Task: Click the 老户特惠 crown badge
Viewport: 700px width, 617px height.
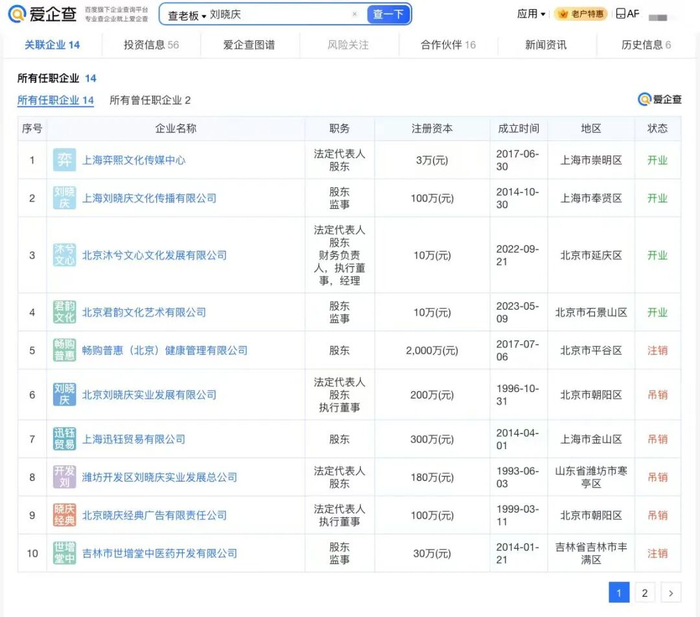Action: (x=580, y=14)
